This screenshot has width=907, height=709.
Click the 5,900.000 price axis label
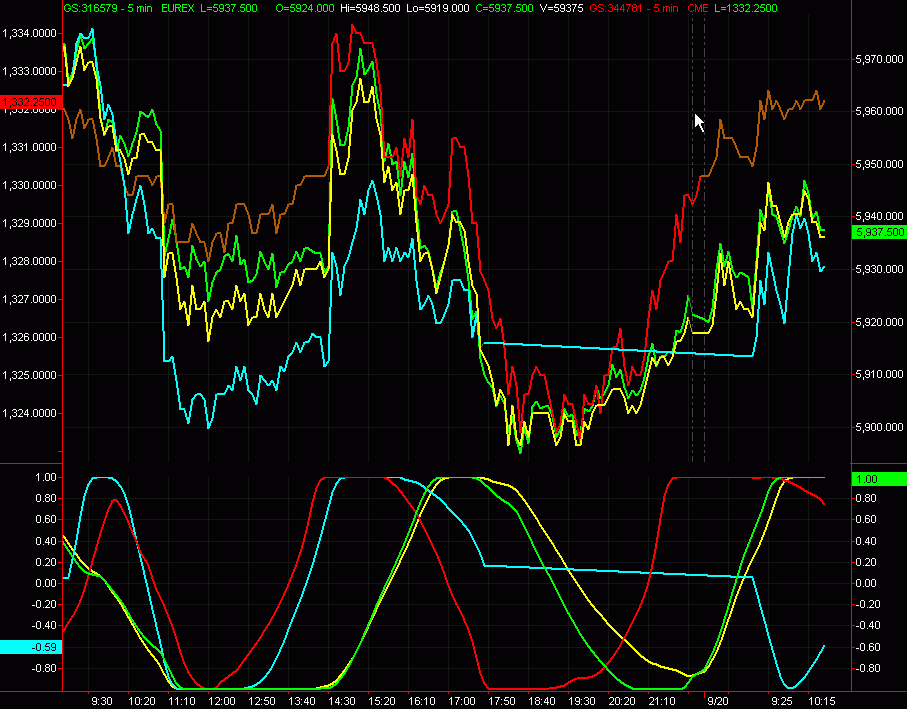coord(879,427)
